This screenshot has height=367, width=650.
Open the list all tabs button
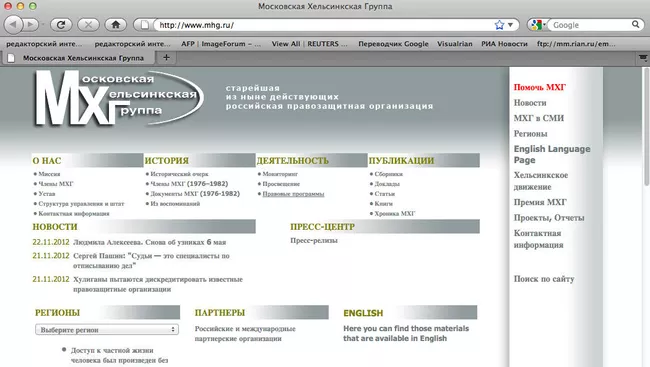coord(643,58)
